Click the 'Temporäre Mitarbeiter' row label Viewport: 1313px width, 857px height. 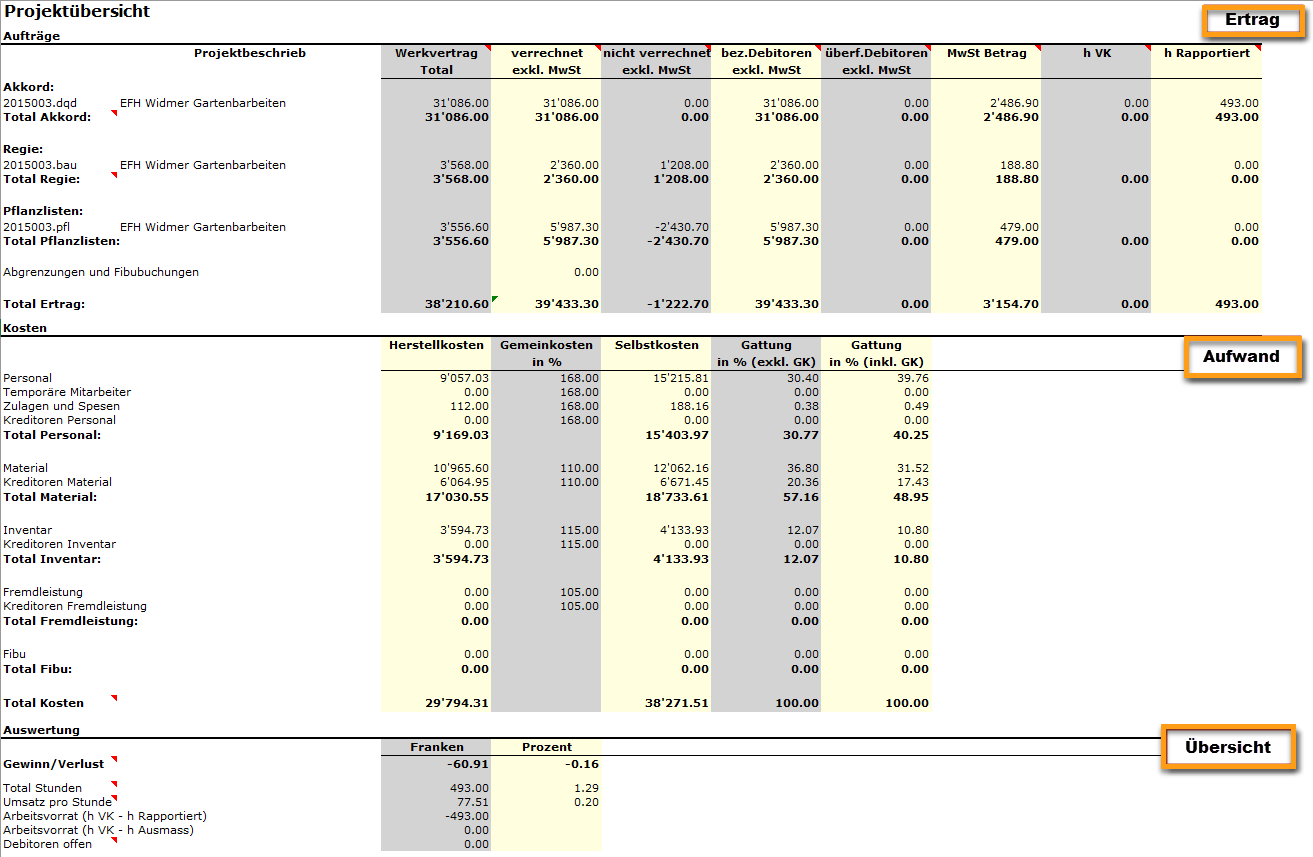[x=67, y=392]
